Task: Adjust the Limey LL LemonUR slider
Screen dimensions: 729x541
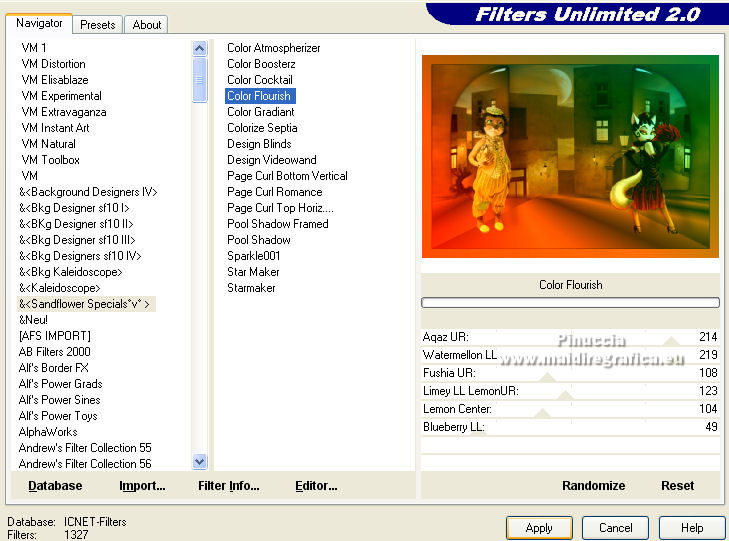Action: (x=570, y=391)
